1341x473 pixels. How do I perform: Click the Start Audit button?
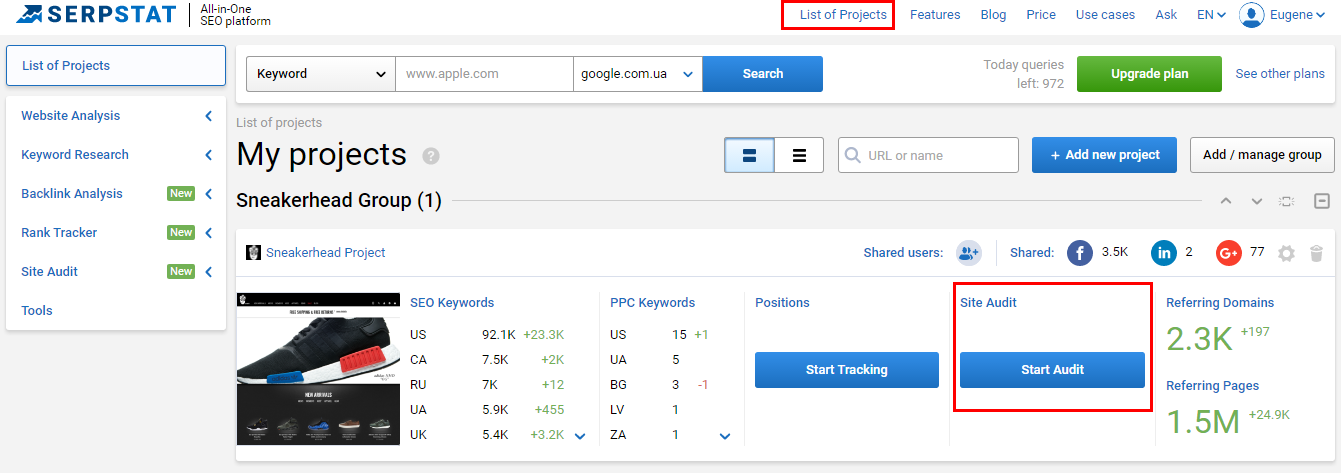(1052, 370)
